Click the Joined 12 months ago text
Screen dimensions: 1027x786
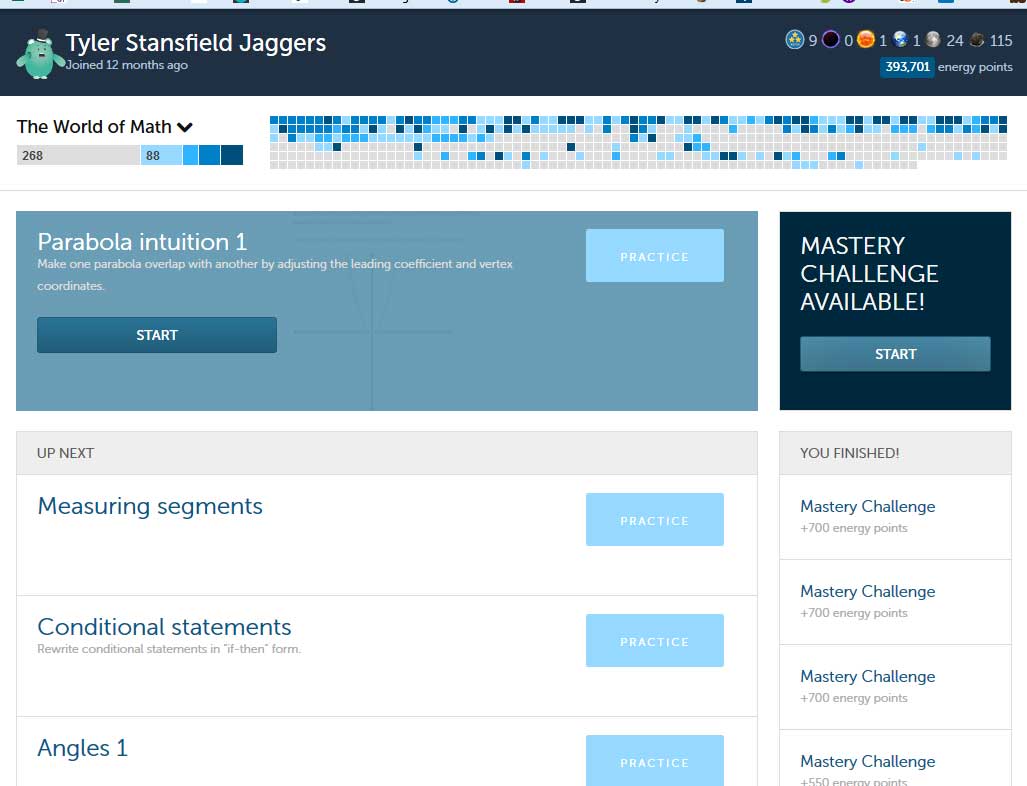click(126, 65)
